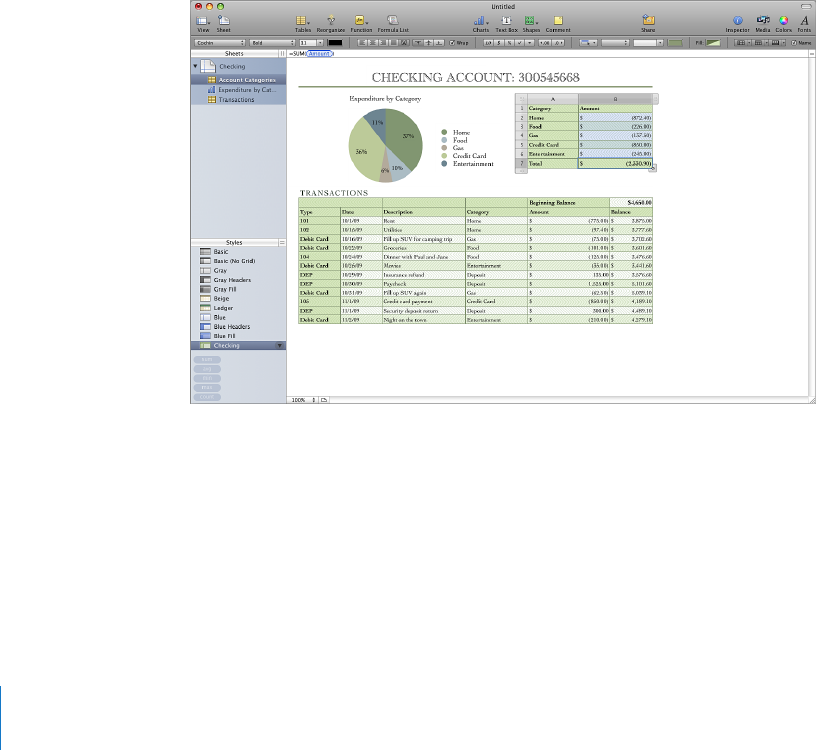This screenshot has width=816, height=750.
Task: Click the sum instant calculation pill
Action: pos(207,360)
